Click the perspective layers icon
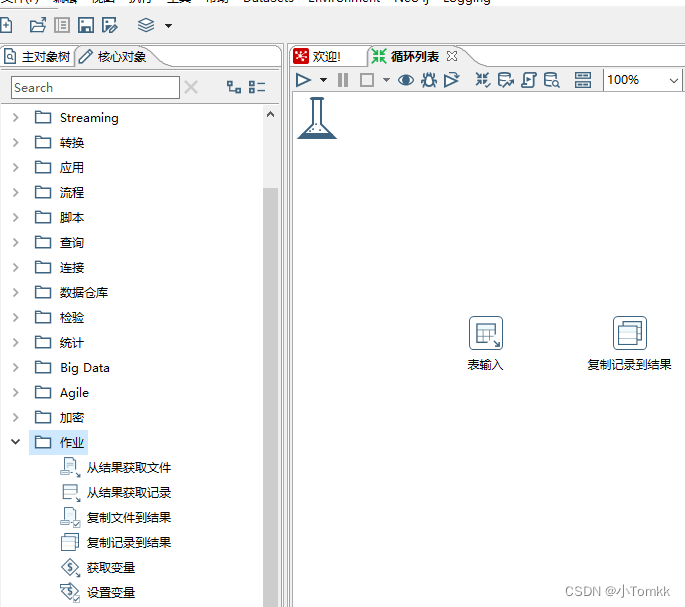This screenshot has height=607, width=685. click(146, 25)
